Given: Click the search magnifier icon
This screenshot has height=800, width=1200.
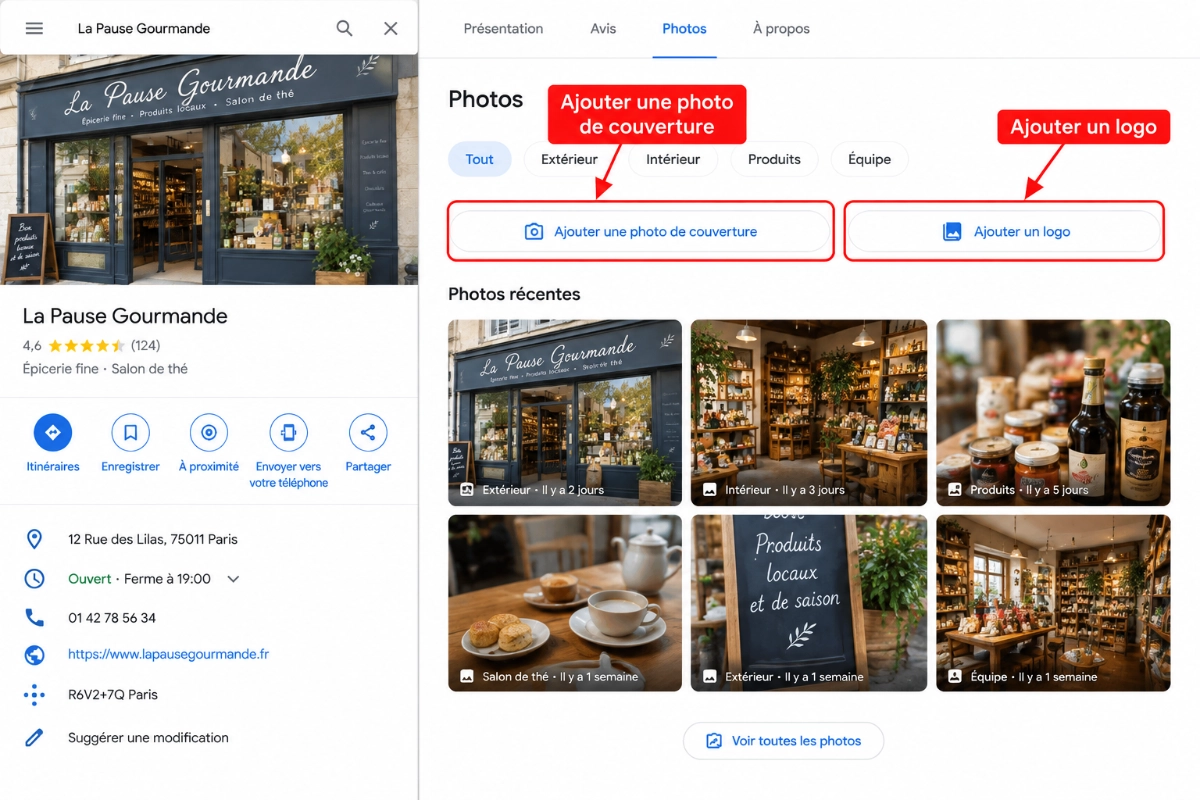Looking at the screenshot, I should pyautogui.click(x=344, y=28).
